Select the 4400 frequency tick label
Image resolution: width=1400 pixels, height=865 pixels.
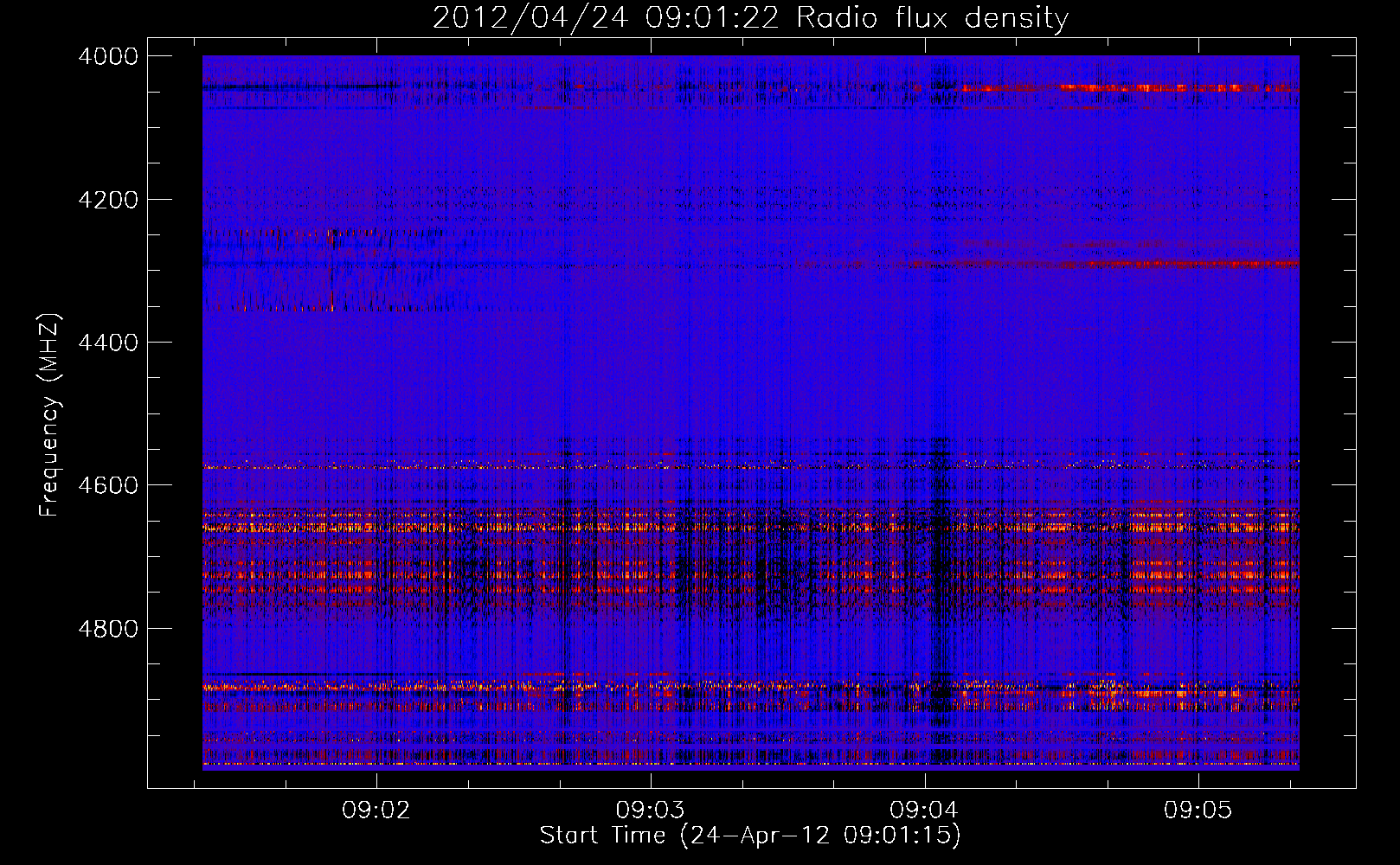click(108, 343)
